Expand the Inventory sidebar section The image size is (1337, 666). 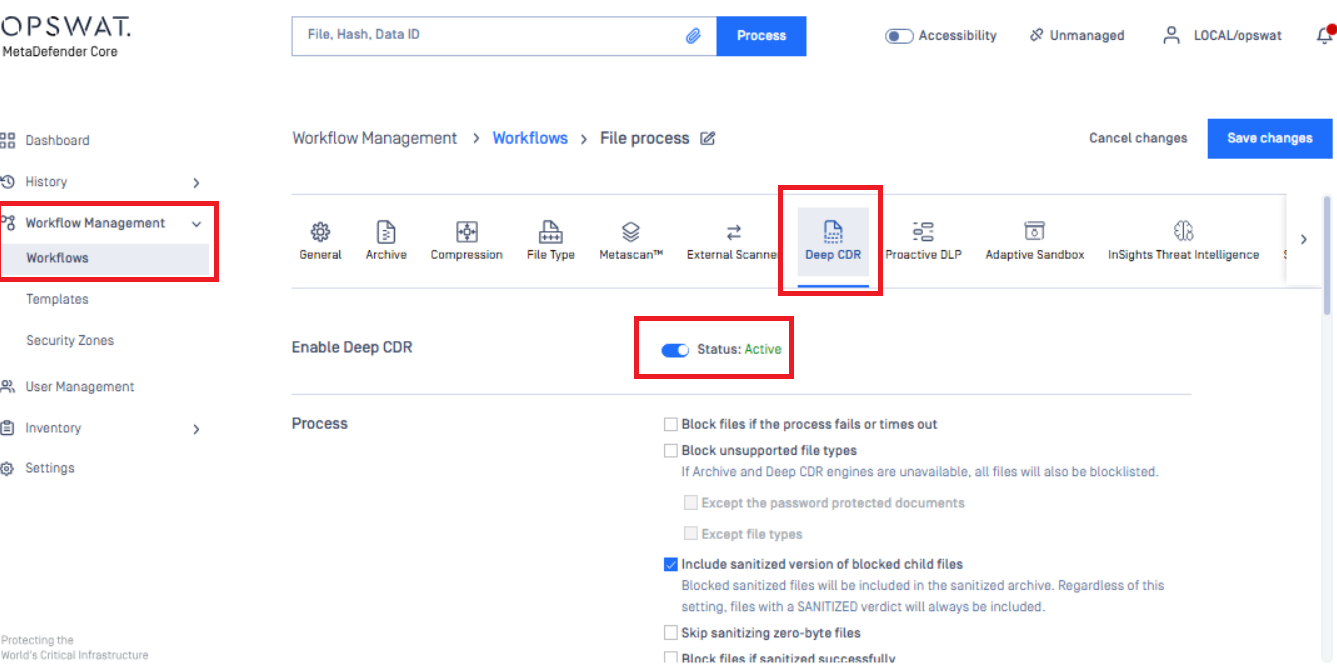pyautogui.click(x=196, y=429)
